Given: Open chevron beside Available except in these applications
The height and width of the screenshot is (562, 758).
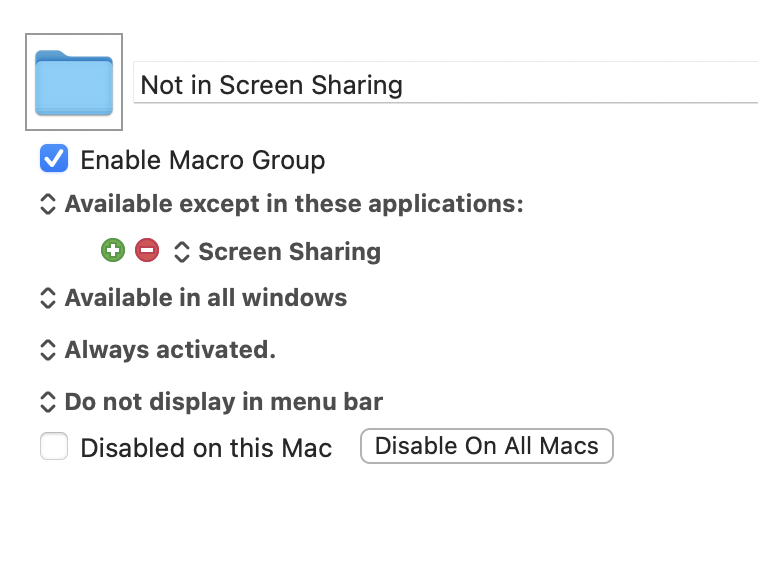Looking at the screenshot, I should pos(47,204).
